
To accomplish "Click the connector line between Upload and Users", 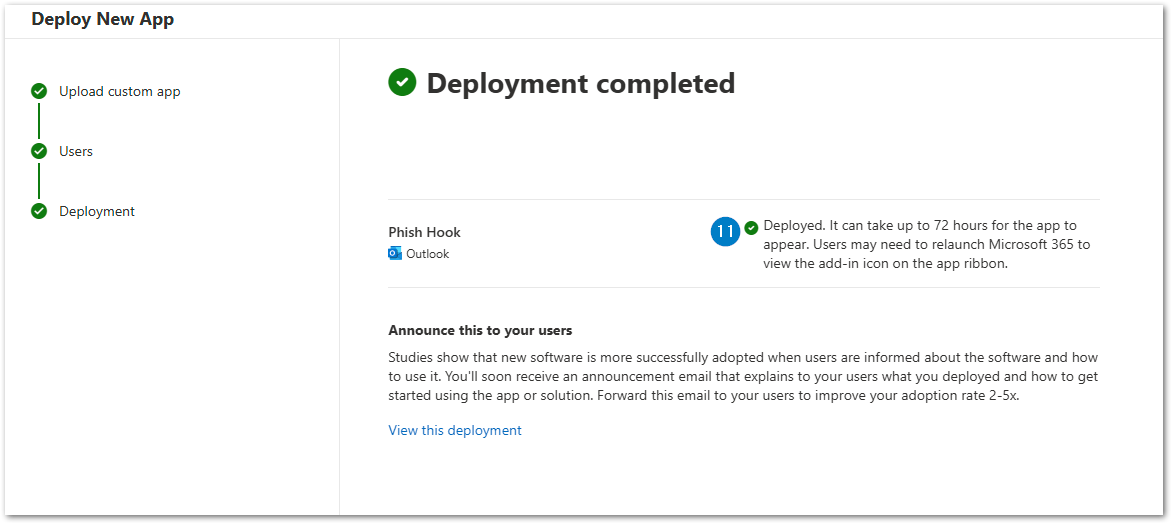I will point(39,121).
